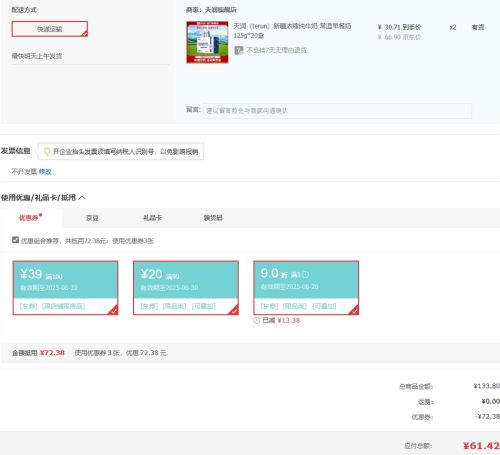500x455 pixels.
Task: Deselect the ¥20 off 99 coupon
Action: coord(186,288)
